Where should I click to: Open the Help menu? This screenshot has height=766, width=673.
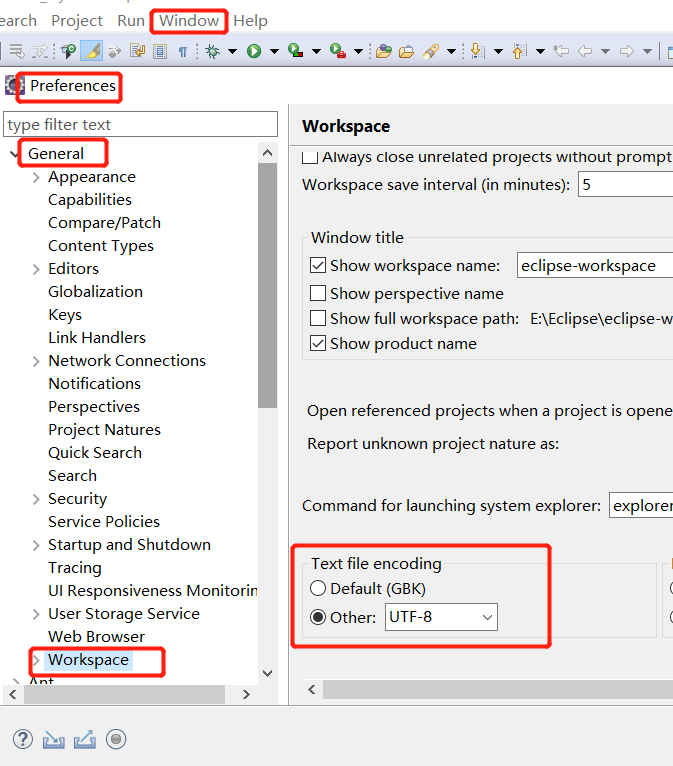point(250,21)
